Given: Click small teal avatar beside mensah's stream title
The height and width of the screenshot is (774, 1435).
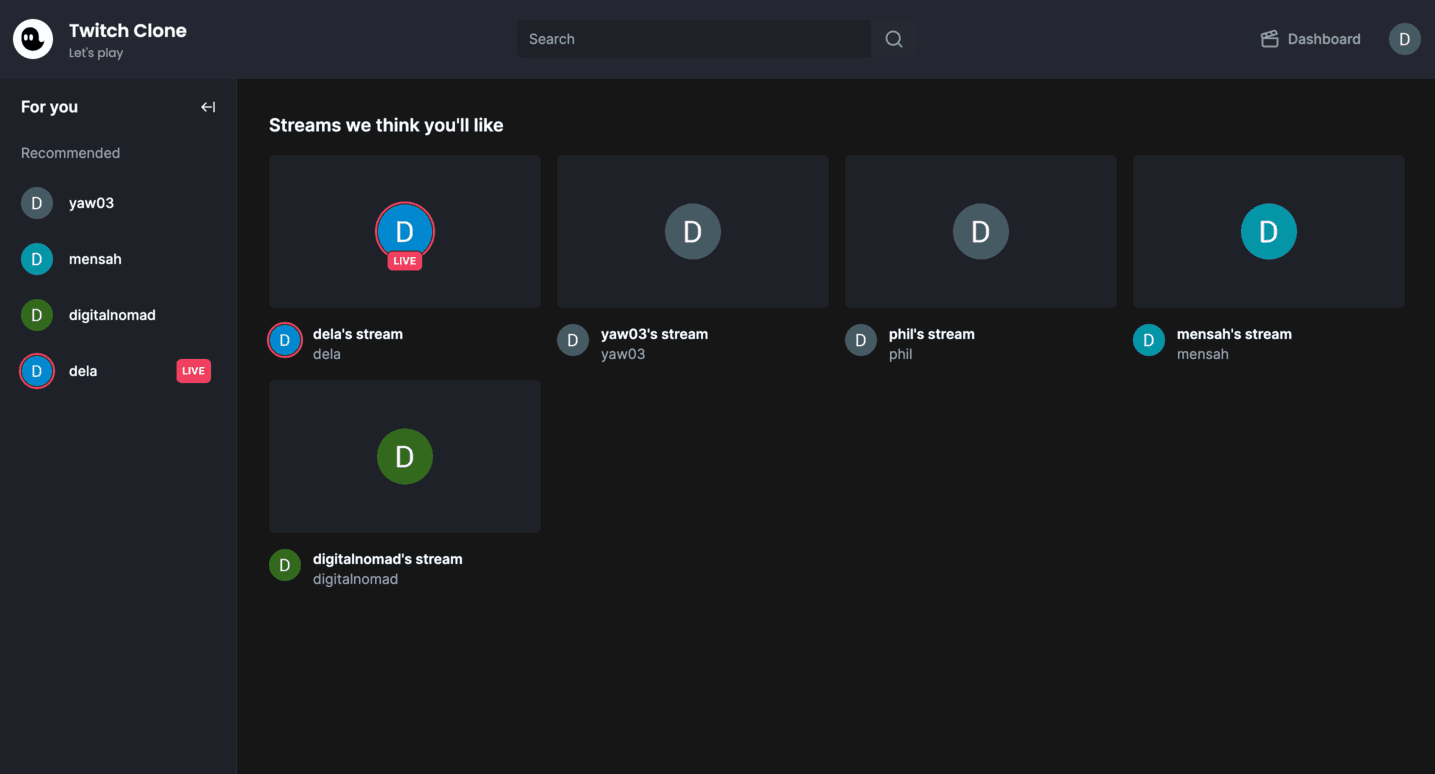Looking at the screenshot, I should click(x=1149, y=341).
